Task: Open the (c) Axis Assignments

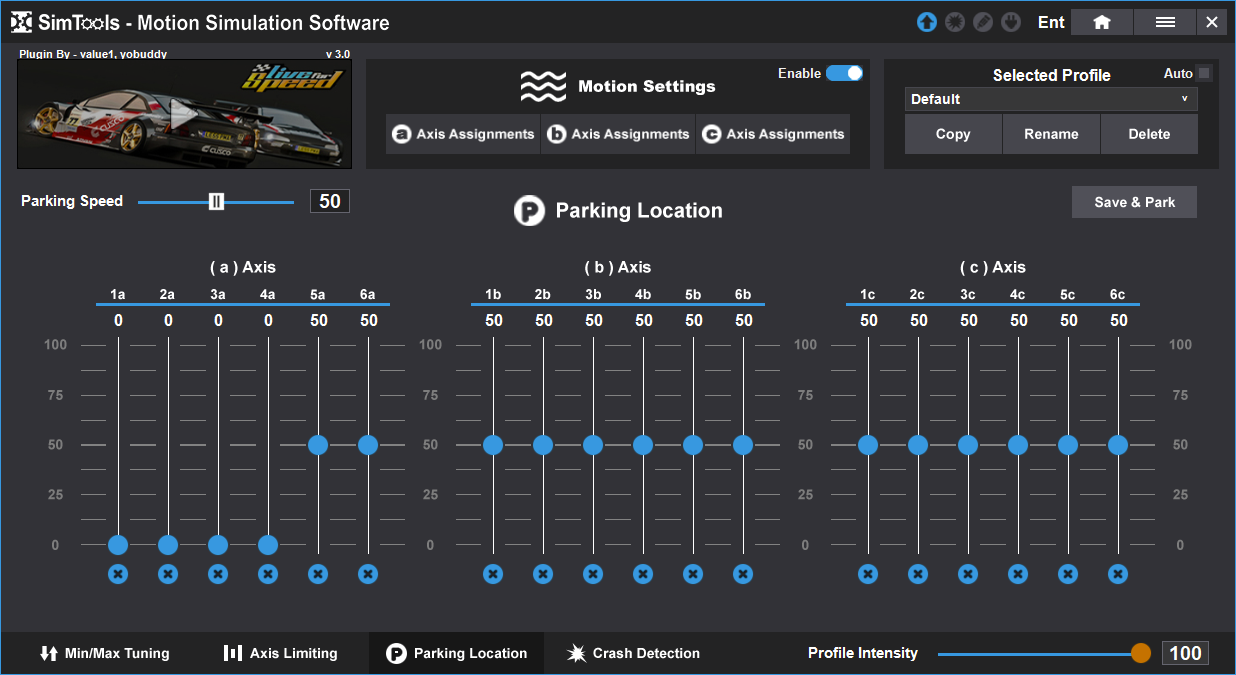Action: point(773,134)
